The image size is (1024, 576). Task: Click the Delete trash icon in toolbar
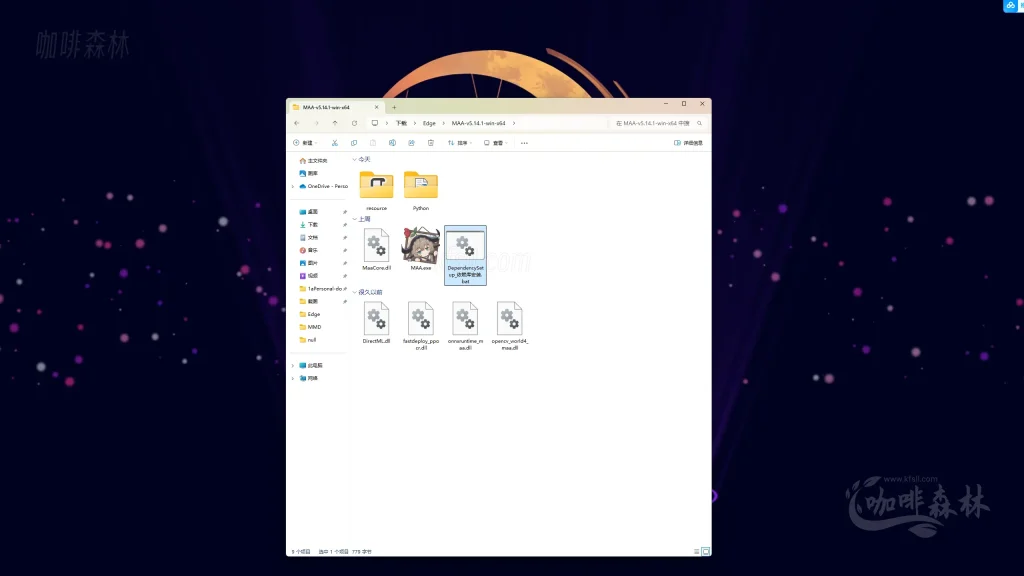pos(429,143)
